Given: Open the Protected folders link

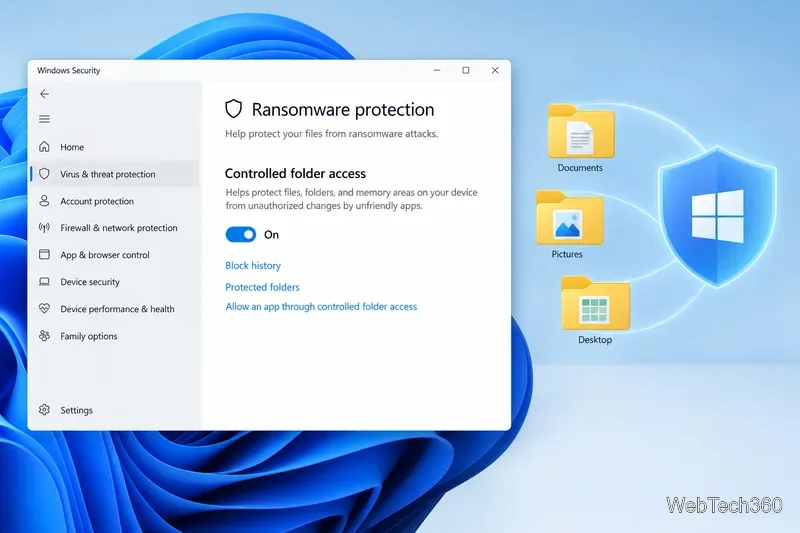Looking at the screenshot, I should coord(262,287).
